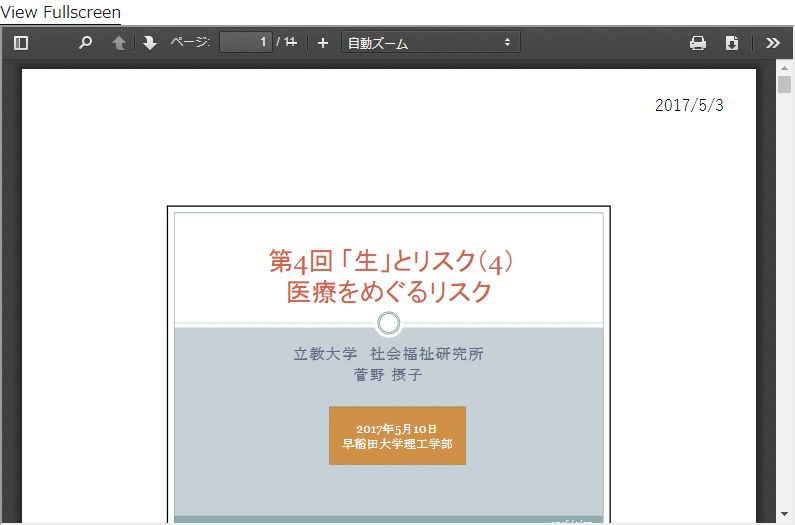Print the PDF document

(698, 43)
